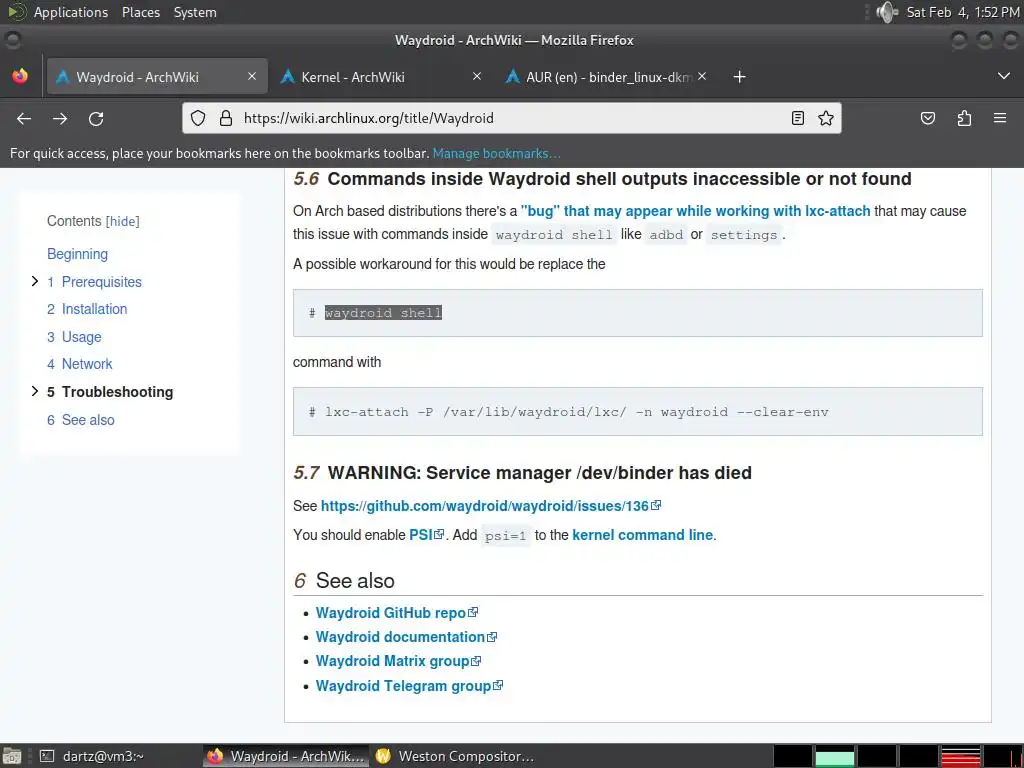Expand the Prerequisites contents section
1024x768 pixels.
pos(35,281)
